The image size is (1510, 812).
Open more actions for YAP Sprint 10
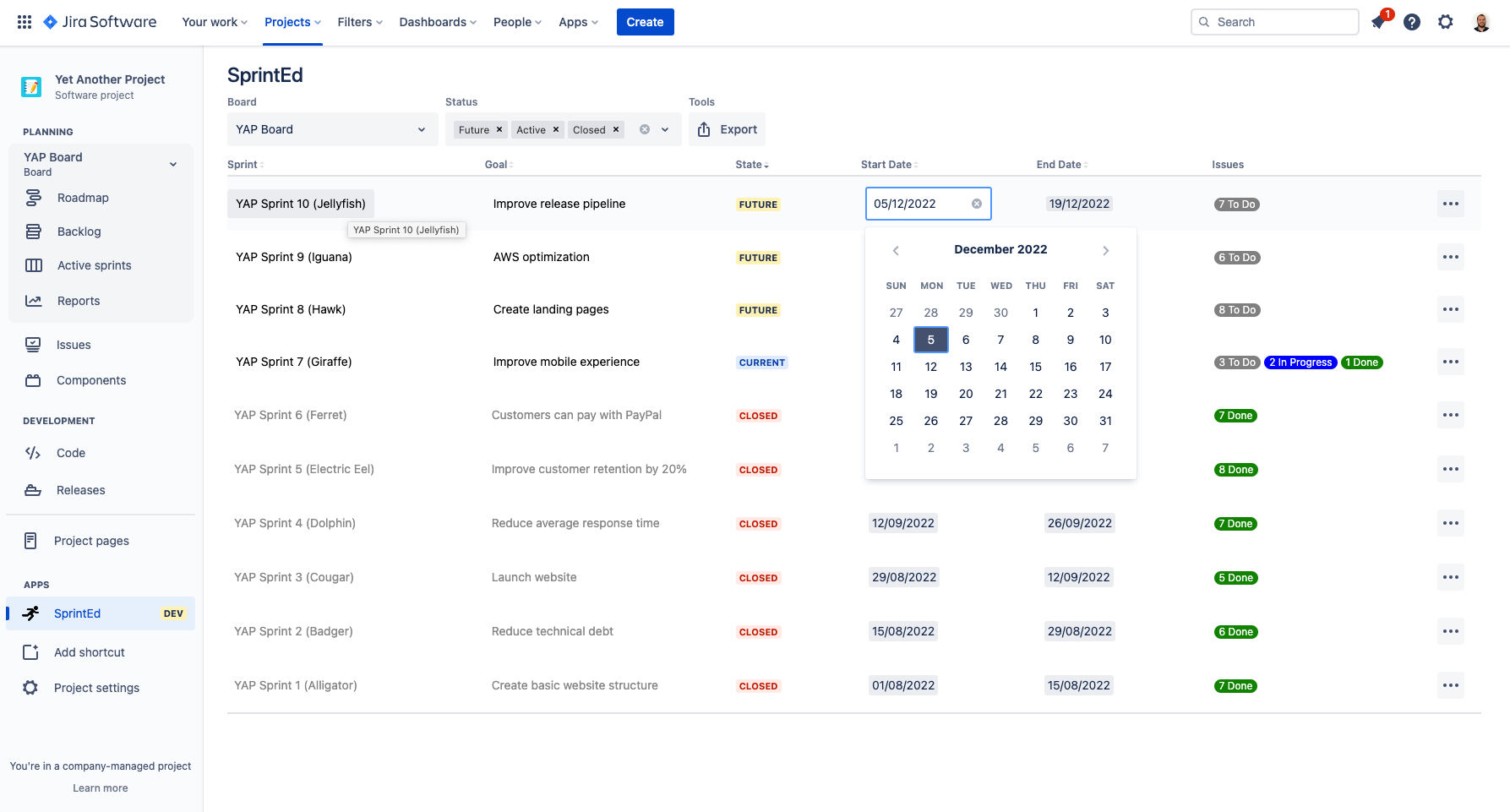1451,204
